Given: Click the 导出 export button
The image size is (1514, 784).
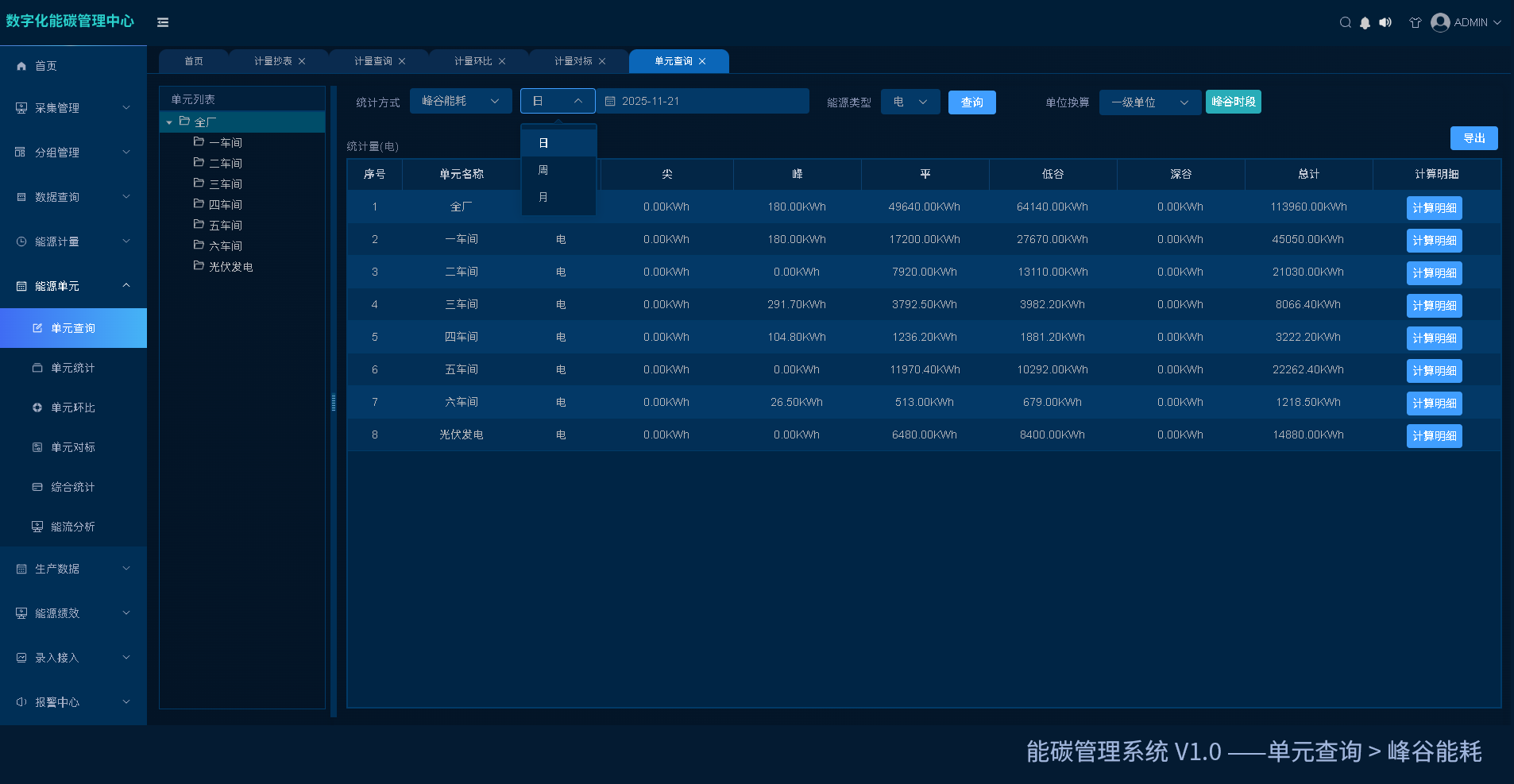Looking at the screenshot, I should tap(1474, 138).
